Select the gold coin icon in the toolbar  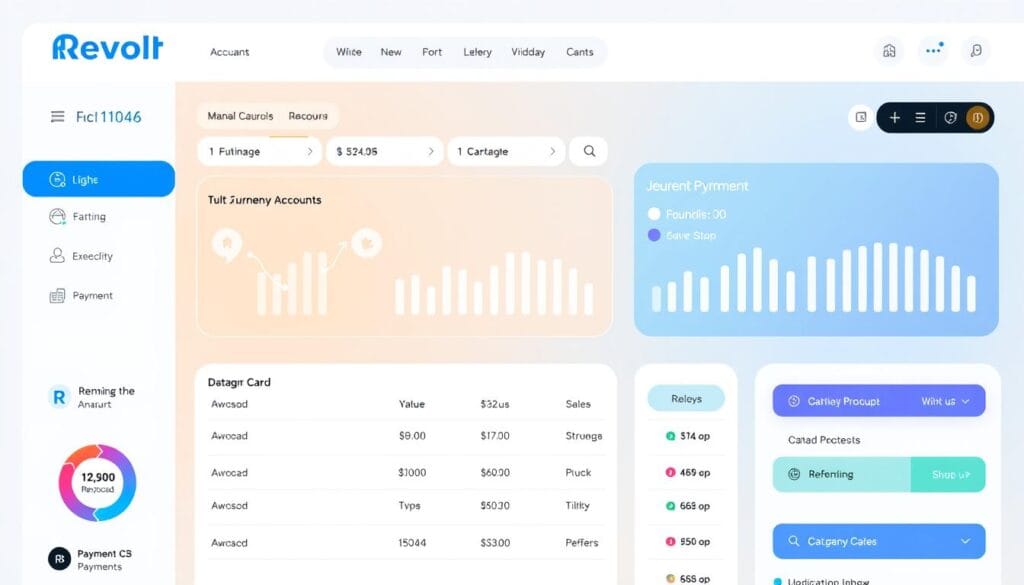(976, 117)
